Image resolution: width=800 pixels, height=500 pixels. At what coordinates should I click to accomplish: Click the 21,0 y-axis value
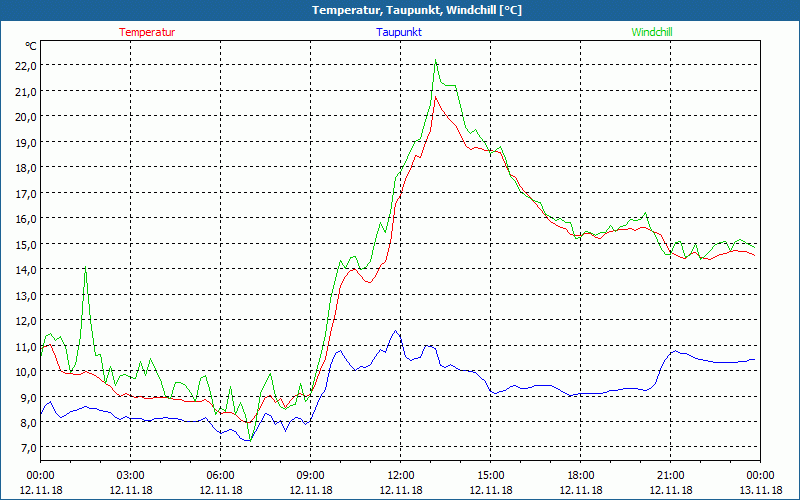[x=26, y=91]
